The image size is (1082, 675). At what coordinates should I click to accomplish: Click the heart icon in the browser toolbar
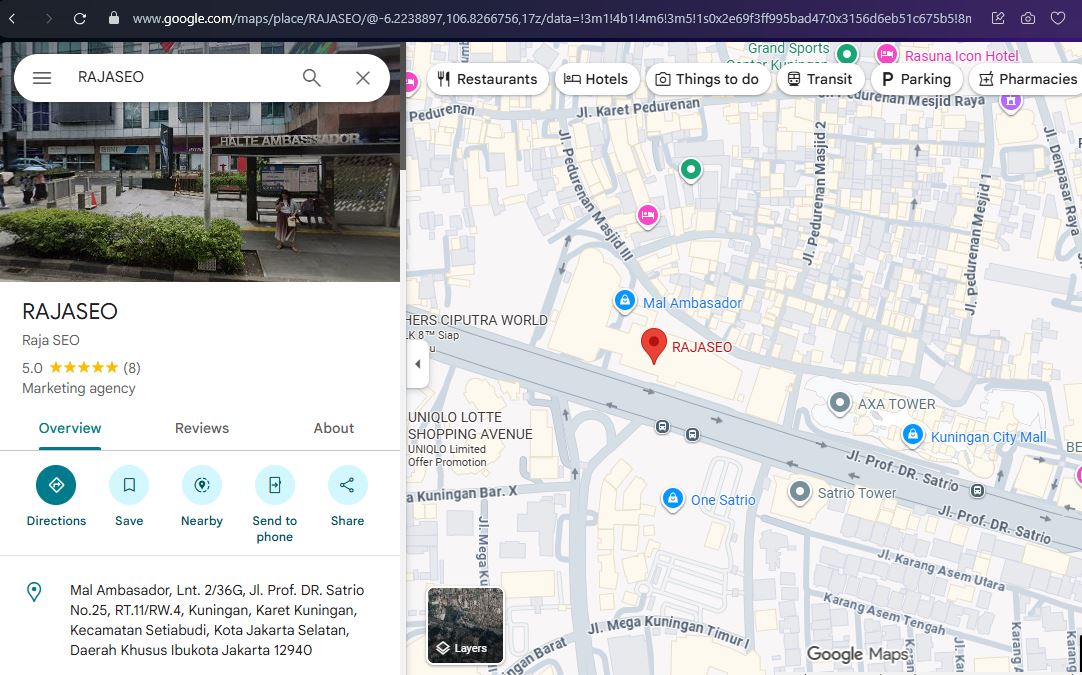(x=1058, y=17)
